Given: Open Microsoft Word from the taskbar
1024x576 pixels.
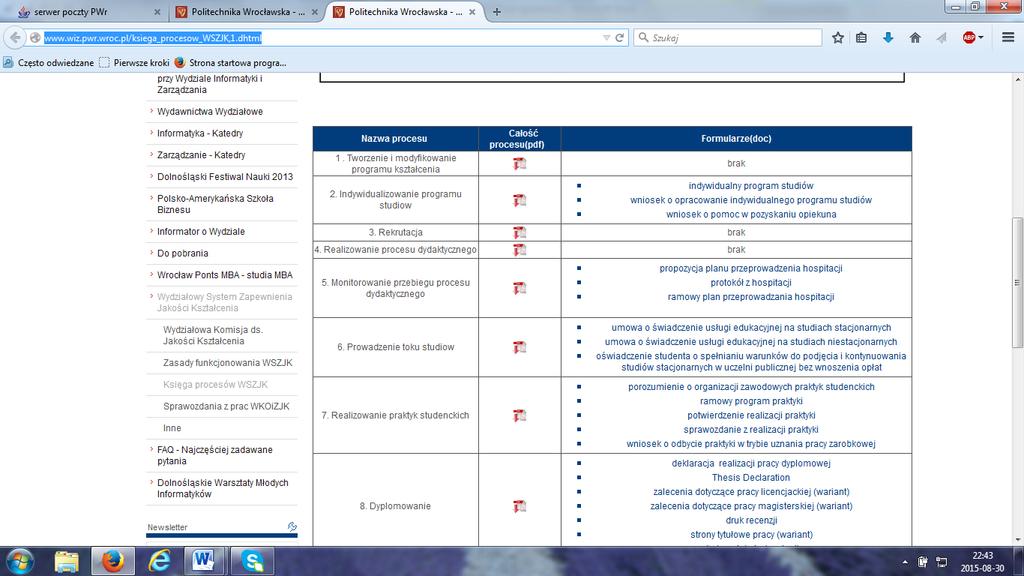Looking at the screenshot, I should point(203,562).
